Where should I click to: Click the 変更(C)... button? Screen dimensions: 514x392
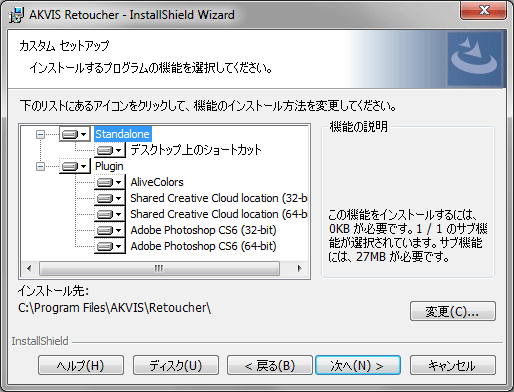pos(453,311)
